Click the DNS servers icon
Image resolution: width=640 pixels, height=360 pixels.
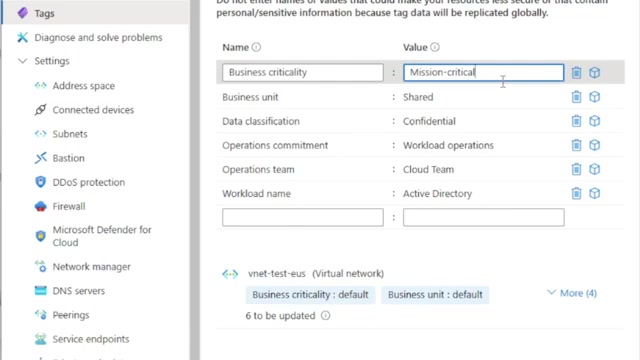40,291
